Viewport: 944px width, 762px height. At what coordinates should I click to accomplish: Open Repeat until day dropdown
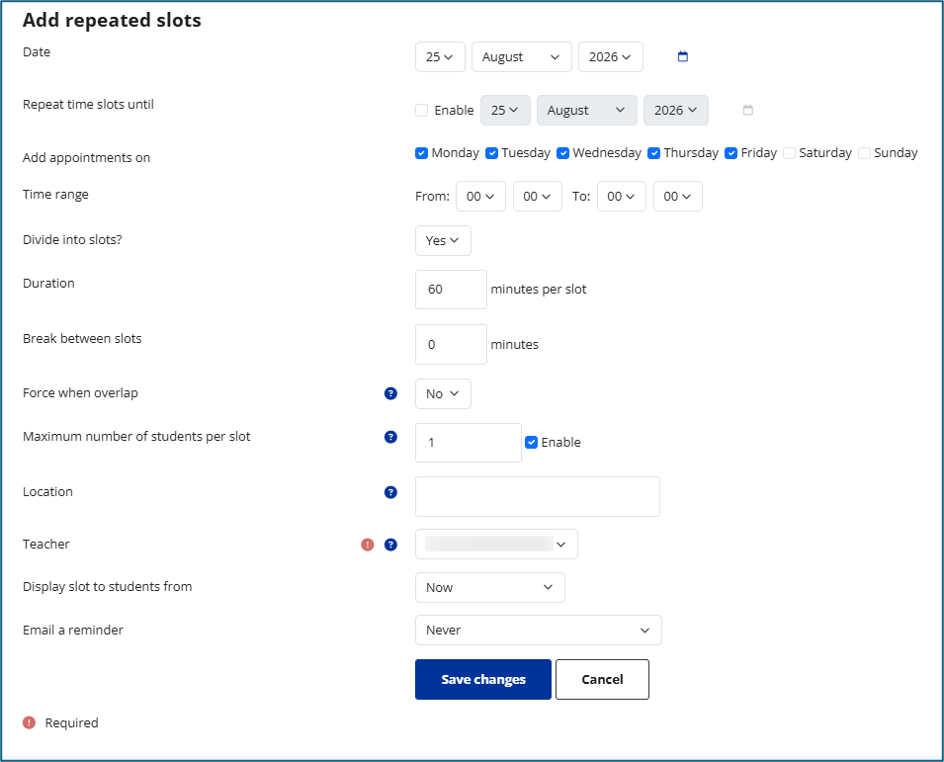(505, 110)
